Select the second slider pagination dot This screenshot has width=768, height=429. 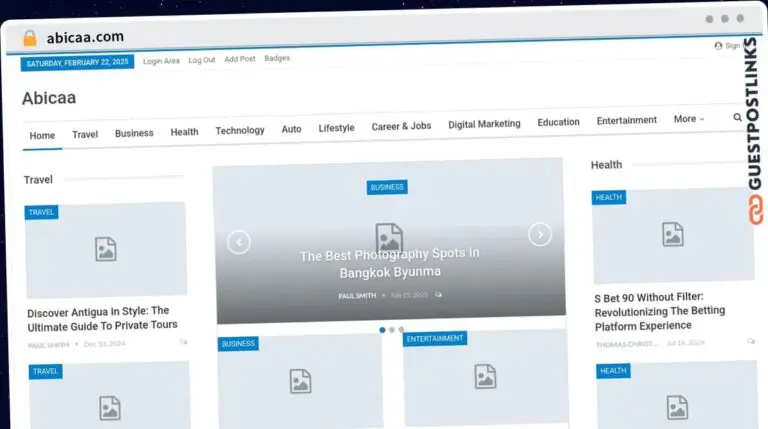[392, 329]
